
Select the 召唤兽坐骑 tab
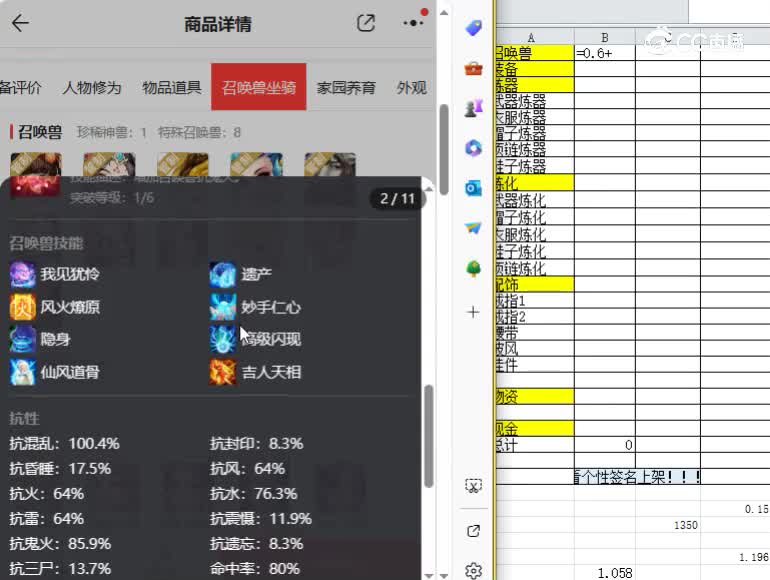[259, 87]
